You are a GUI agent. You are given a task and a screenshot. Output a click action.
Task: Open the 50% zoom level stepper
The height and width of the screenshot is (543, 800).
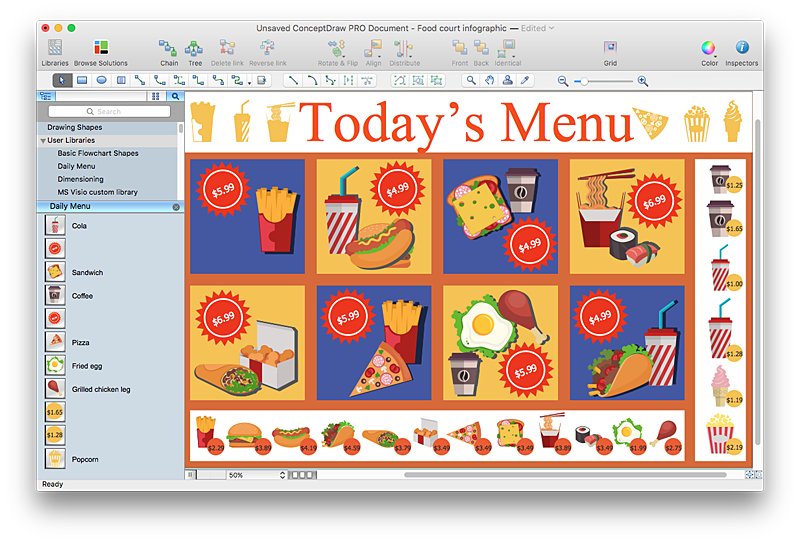coord(282,475)
